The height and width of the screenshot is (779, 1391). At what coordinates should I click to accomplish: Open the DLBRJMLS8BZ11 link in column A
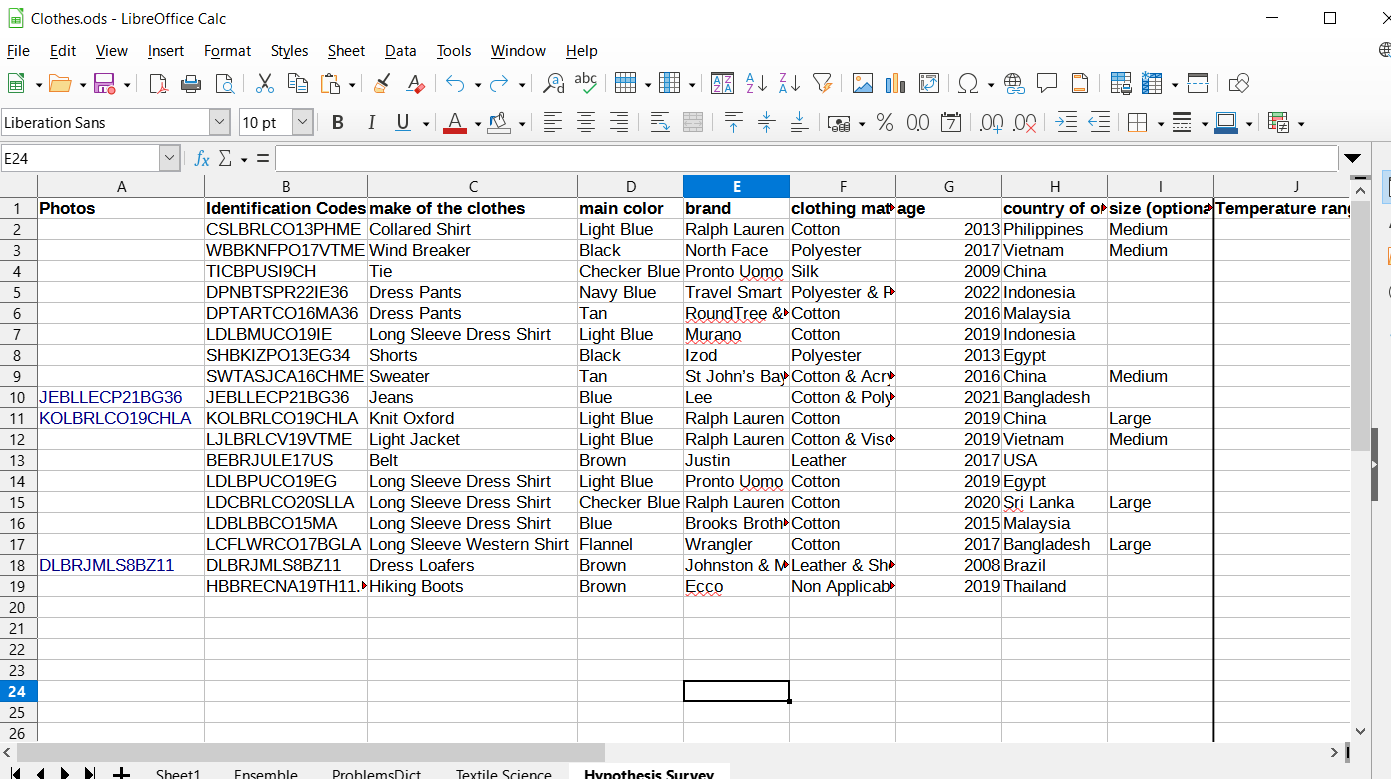coord(107,565)
